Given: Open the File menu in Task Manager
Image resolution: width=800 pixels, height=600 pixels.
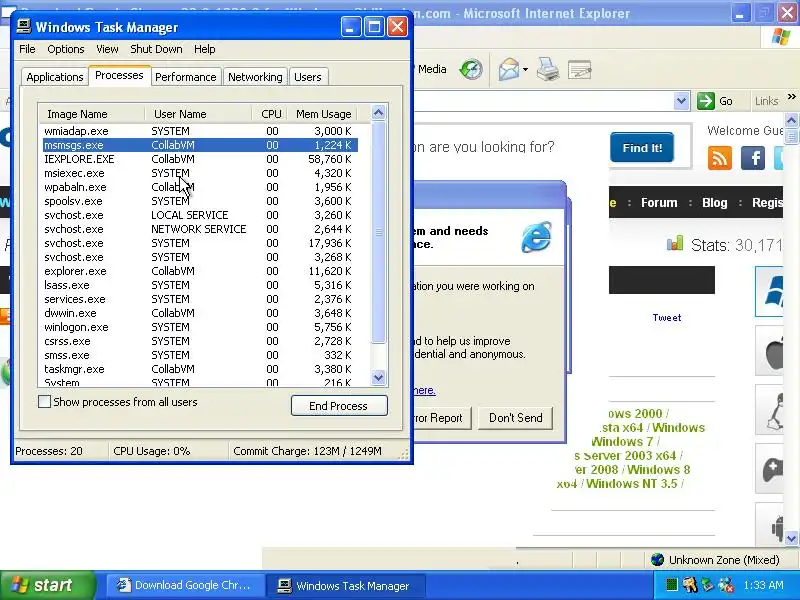Looking at the screenshot, I should 27,49.
